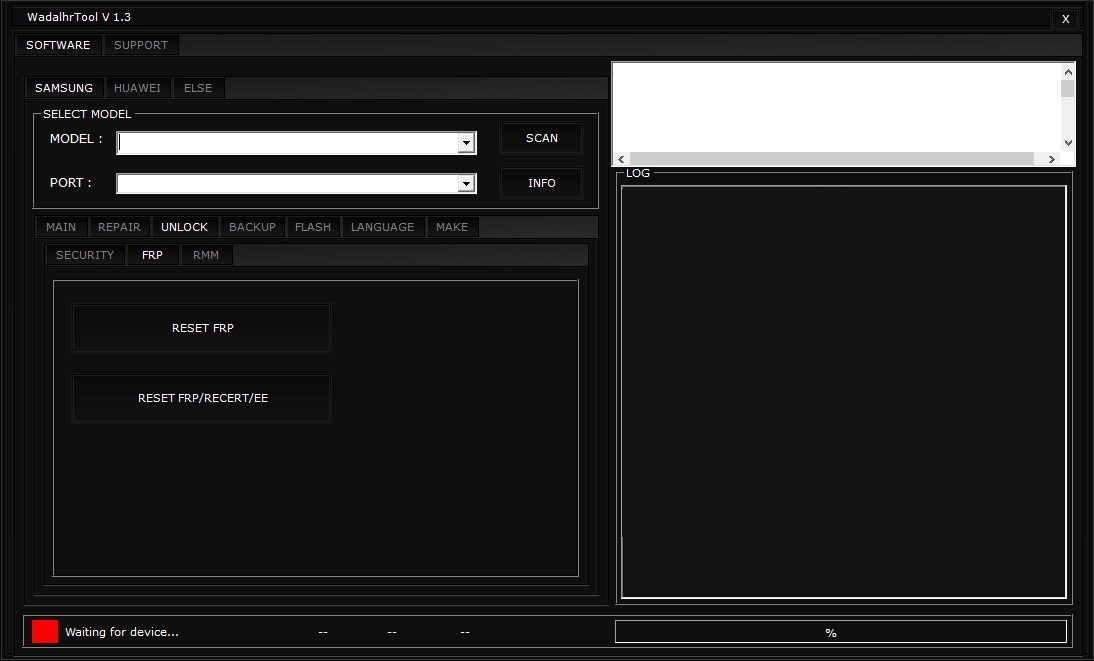1094x661 pixels.
Task: Open the MODEL selection dropdown
Action: (466, 142)
